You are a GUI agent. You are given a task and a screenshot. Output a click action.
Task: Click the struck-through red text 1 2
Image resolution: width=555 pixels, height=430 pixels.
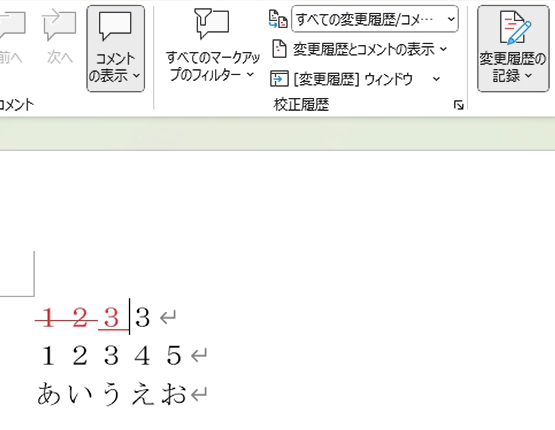pos(66,317)
